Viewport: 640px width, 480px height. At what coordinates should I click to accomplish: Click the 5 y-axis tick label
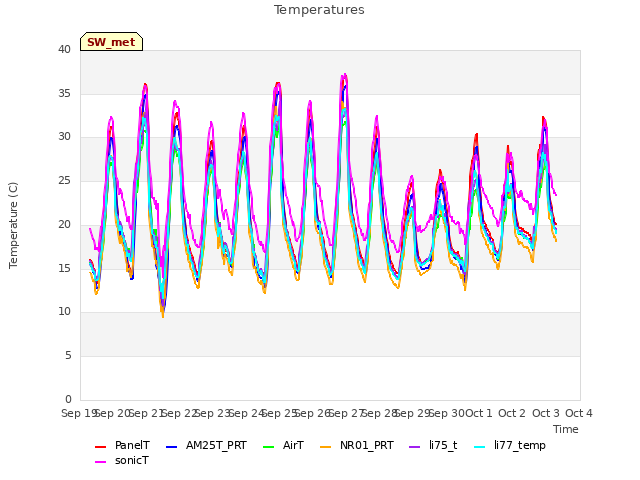[x=68, y=356]
